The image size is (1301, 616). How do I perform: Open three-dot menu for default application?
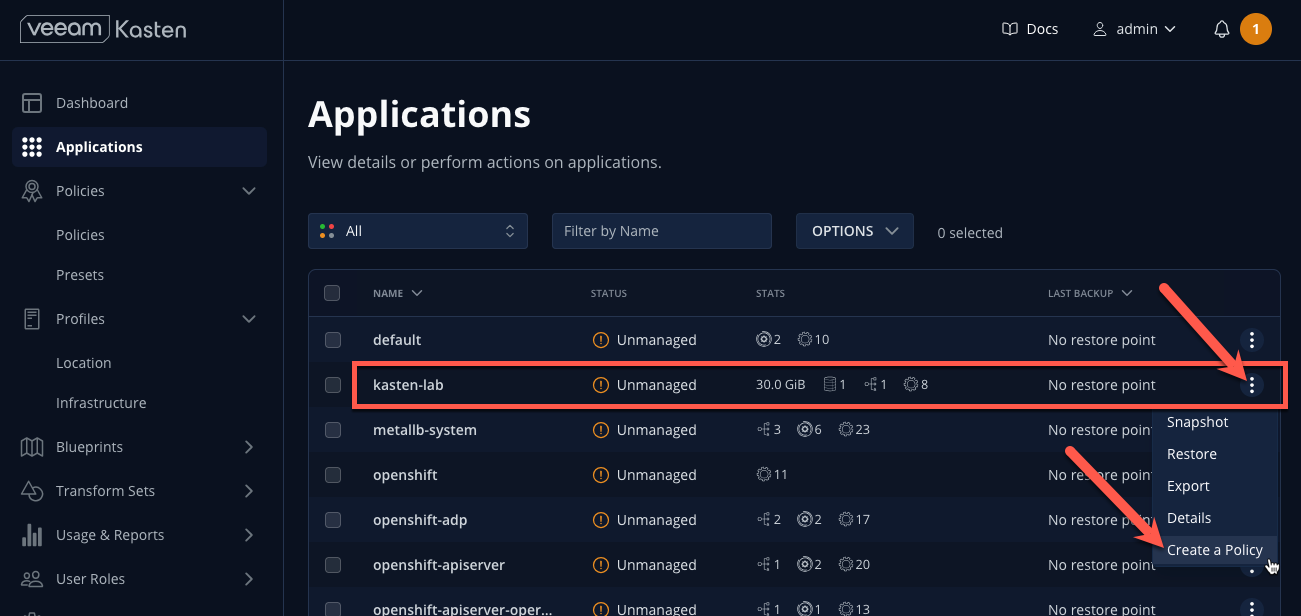click(x=1252, y=340)
